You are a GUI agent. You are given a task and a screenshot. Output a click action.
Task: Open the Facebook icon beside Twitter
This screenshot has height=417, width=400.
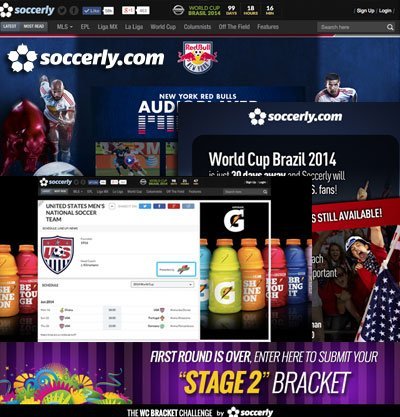tap(73, 11)
